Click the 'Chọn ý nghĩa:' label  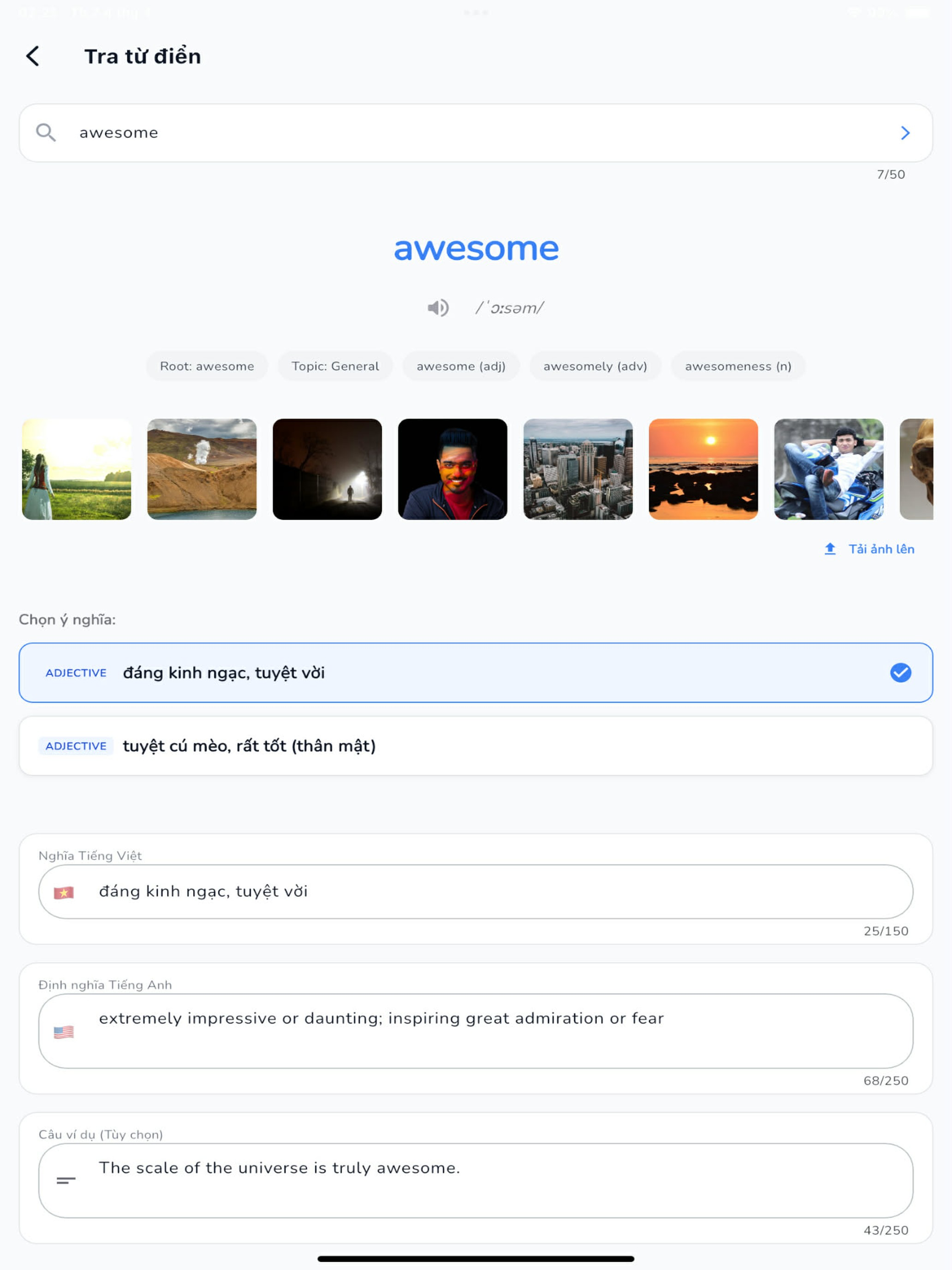point(67,619)
